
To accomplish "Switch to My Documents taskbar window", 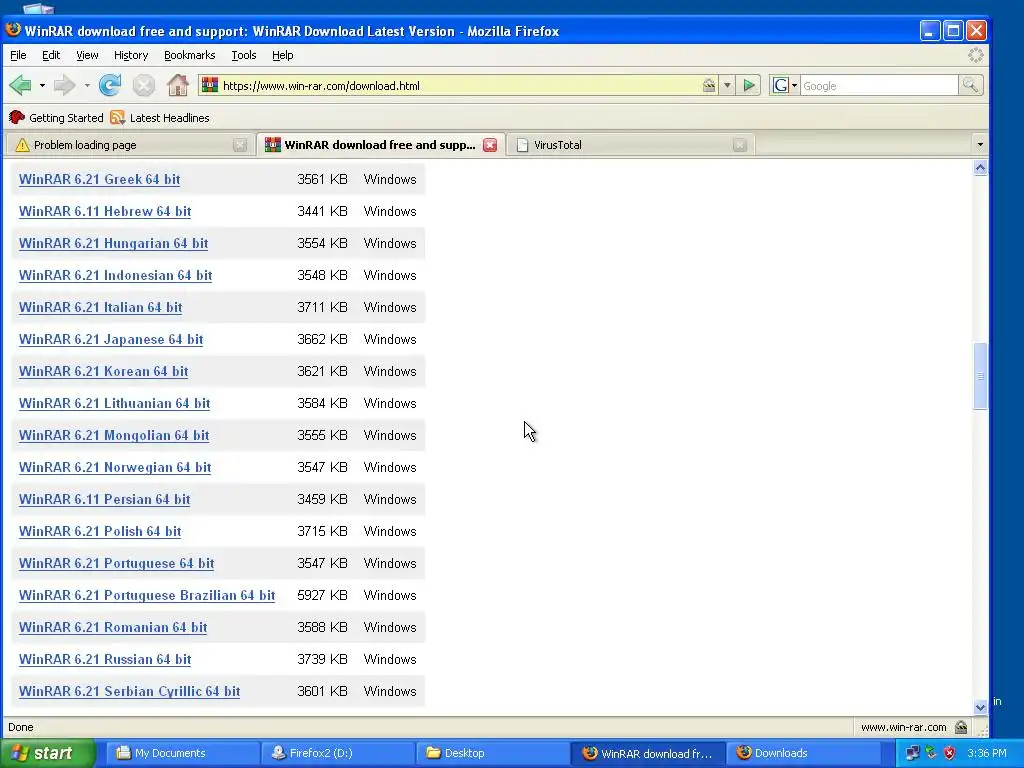I will [182, 753].
